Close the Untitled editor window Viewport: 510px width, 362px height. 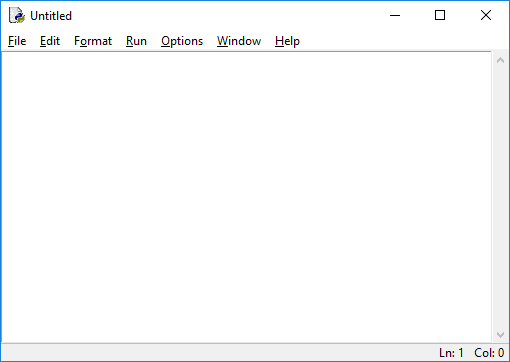486,15
